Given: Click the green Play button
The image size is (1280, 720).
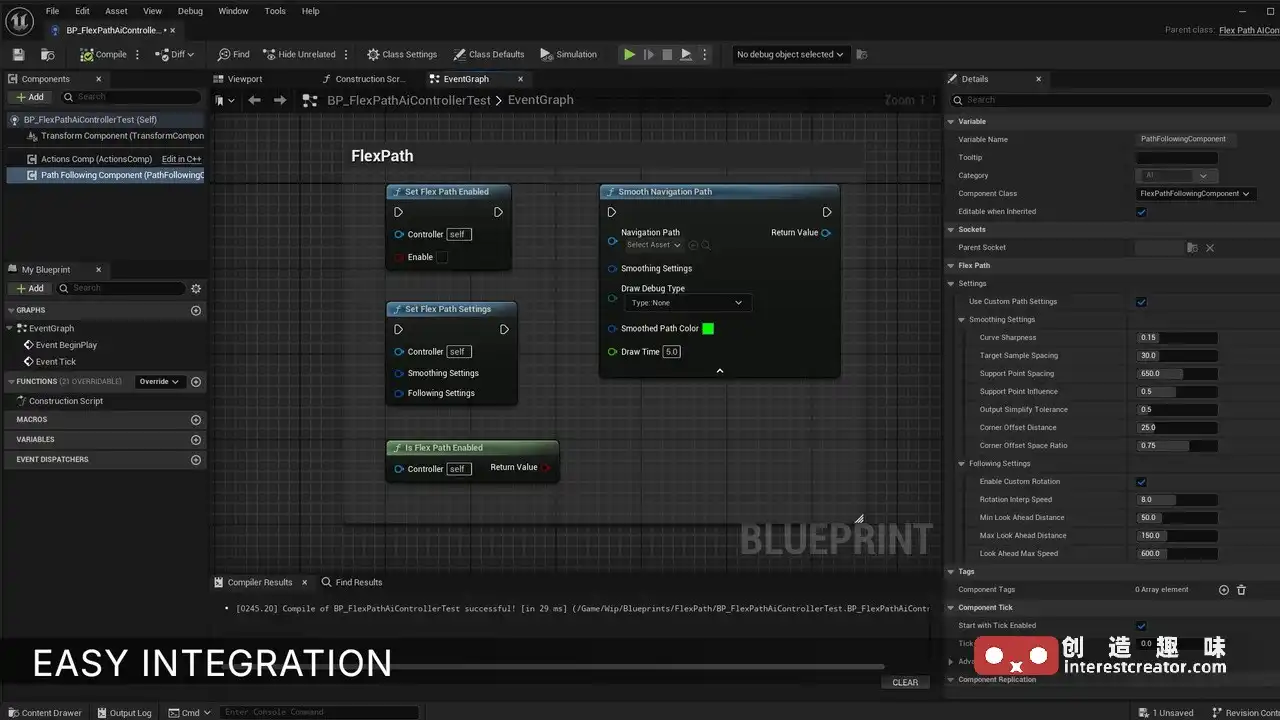Looking at the screenshot, I should [629, 54].
